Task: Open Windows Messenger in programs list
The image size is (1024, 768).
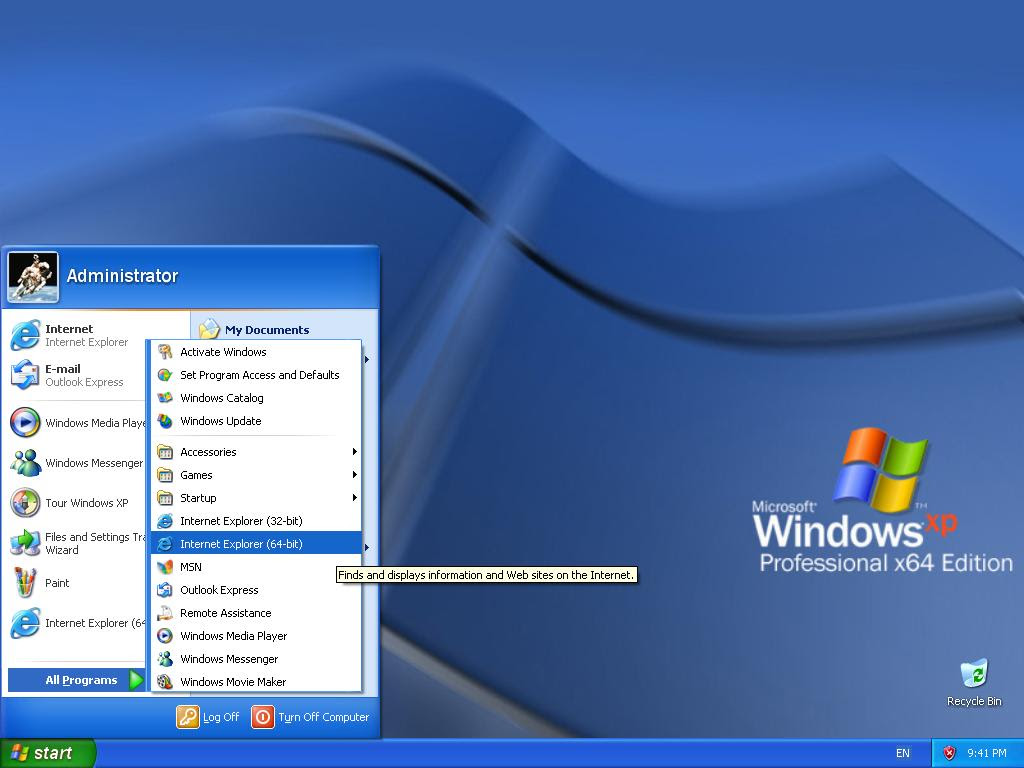Action: pos(256,659)
